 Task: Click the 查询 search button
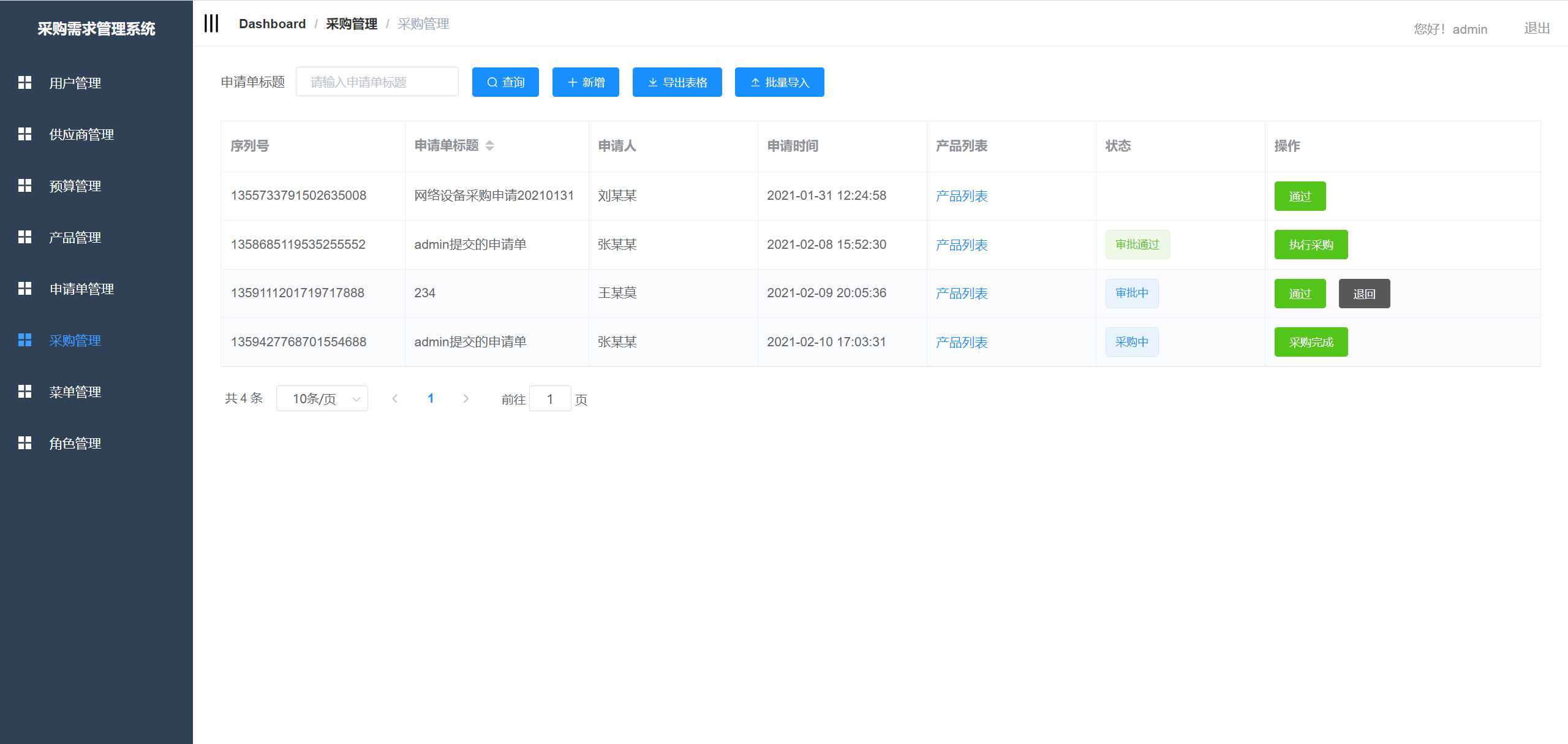coord(505,82)
